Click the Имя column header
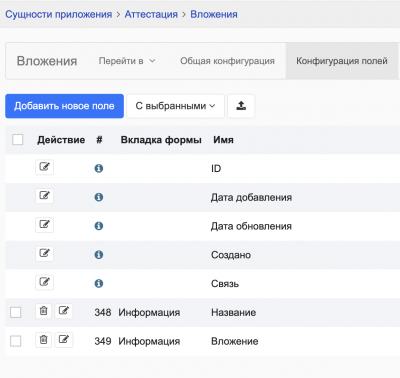The width and height of the screenshot is (400, 378). 223,140
